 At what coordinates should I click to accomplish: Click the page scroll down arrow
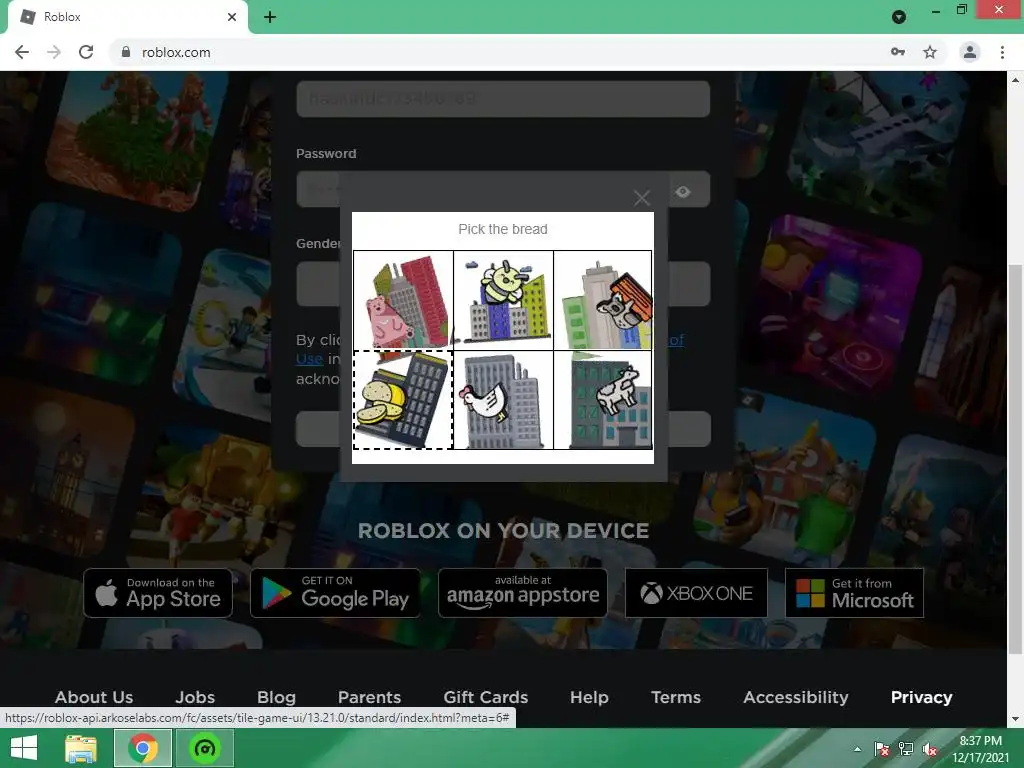click(x=1015, y=719)
